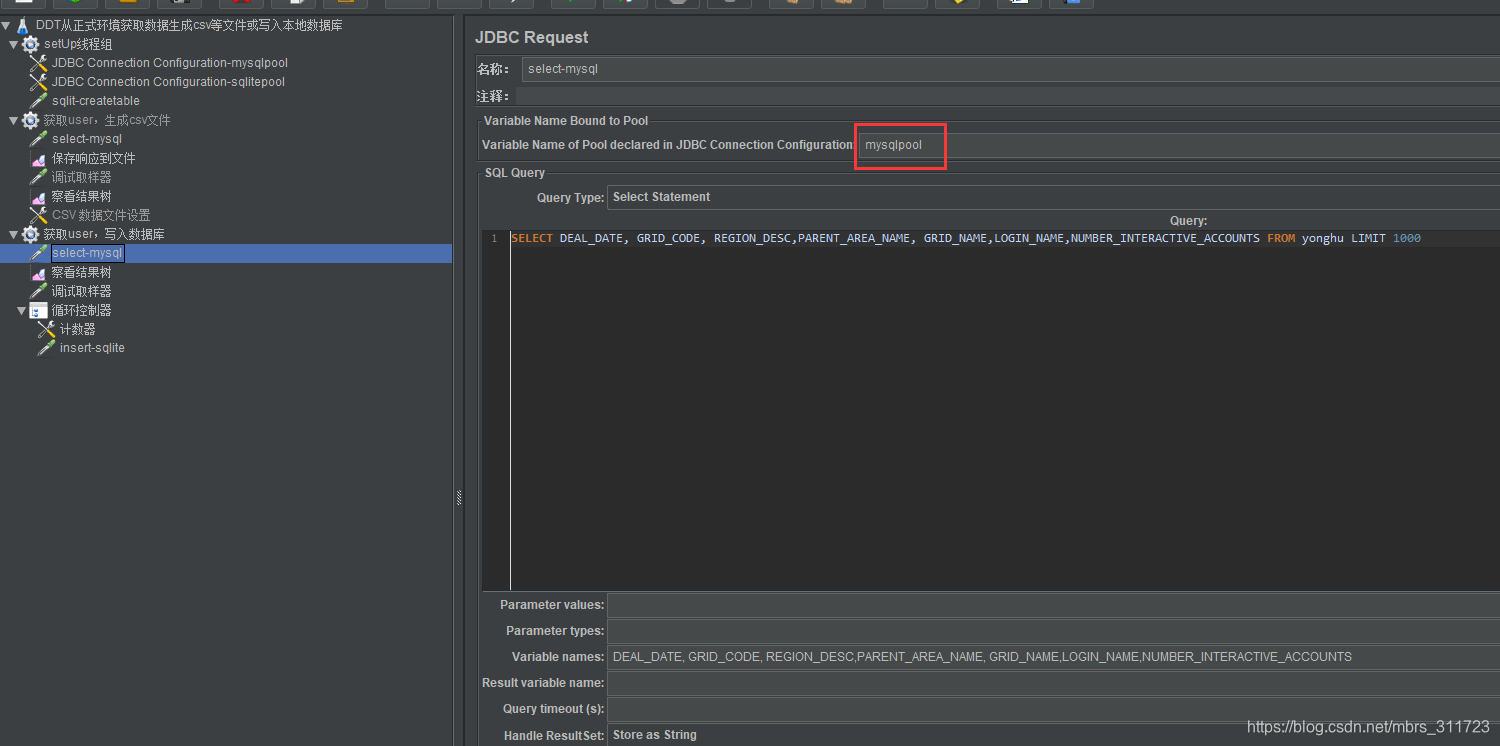1500x746 pixels.
Task: Open the Handle ResultSet dropdown
Action: coord(1053,735)
